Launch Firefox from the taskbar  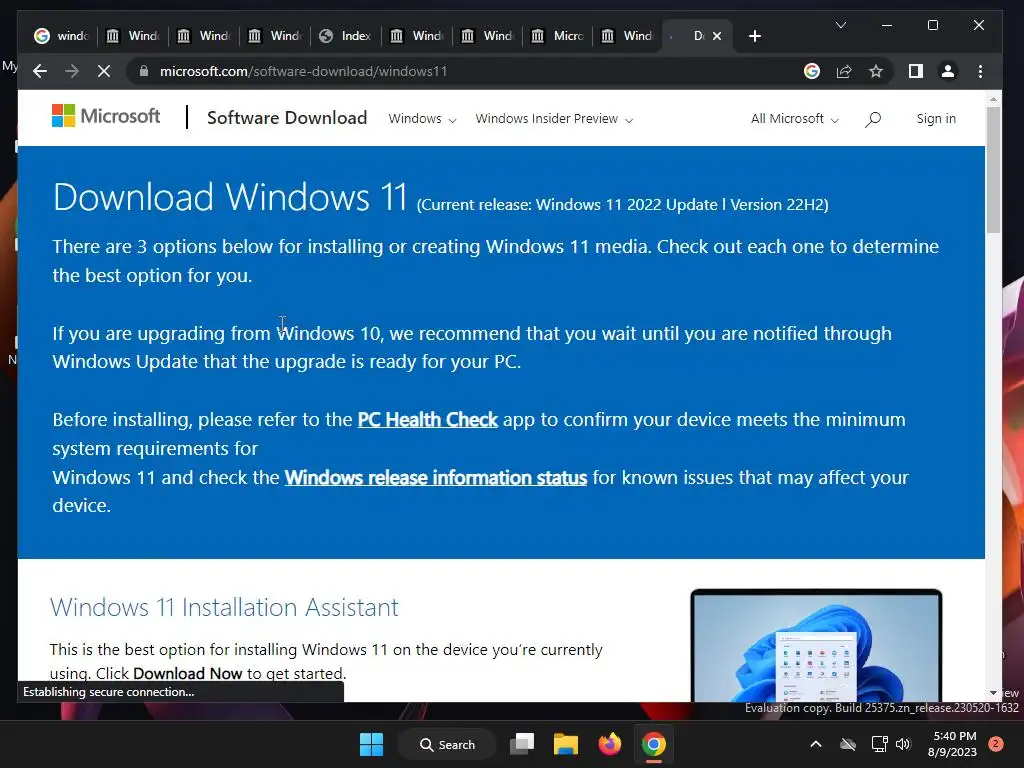pyautogui.click(x=609, y=744)
